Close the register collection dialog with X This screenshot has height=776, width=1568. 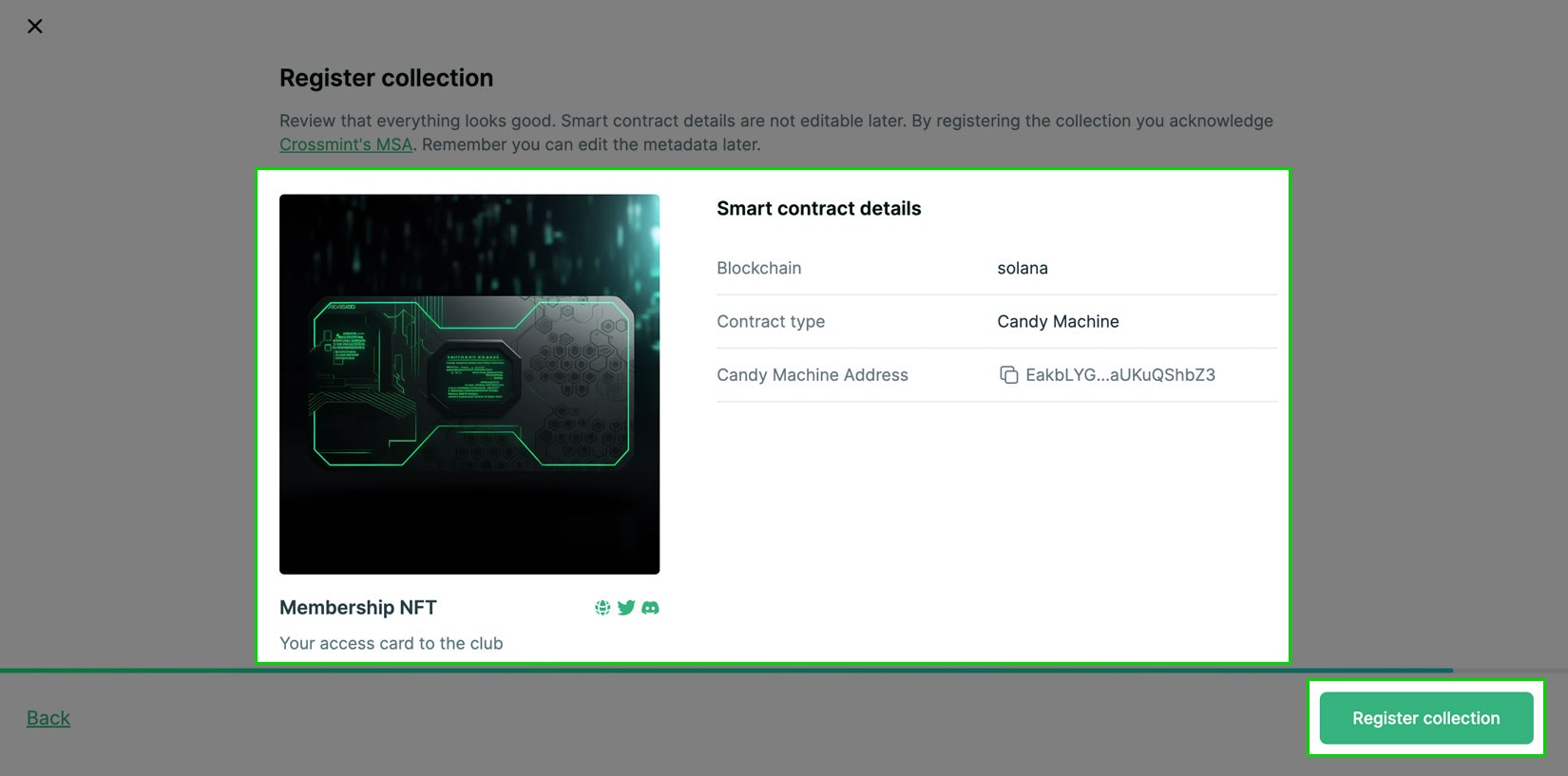coord(35,27)
